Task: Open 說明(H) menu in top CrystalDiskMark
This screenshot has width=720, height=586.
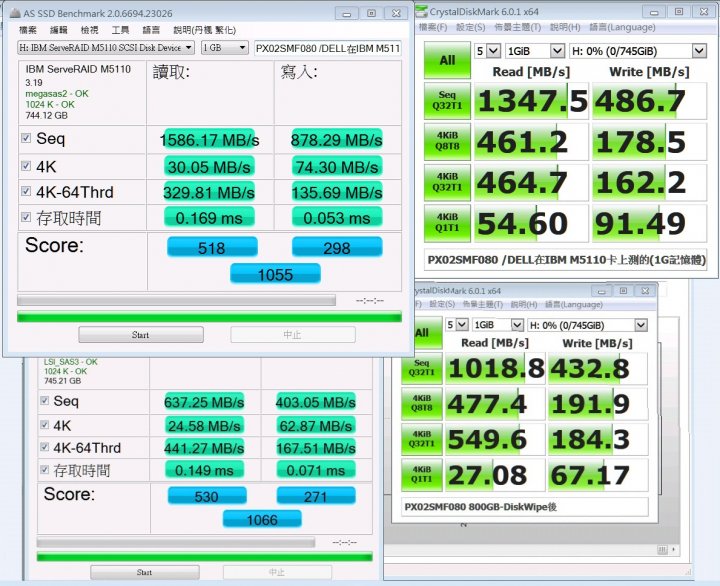Action: point(565,28)
